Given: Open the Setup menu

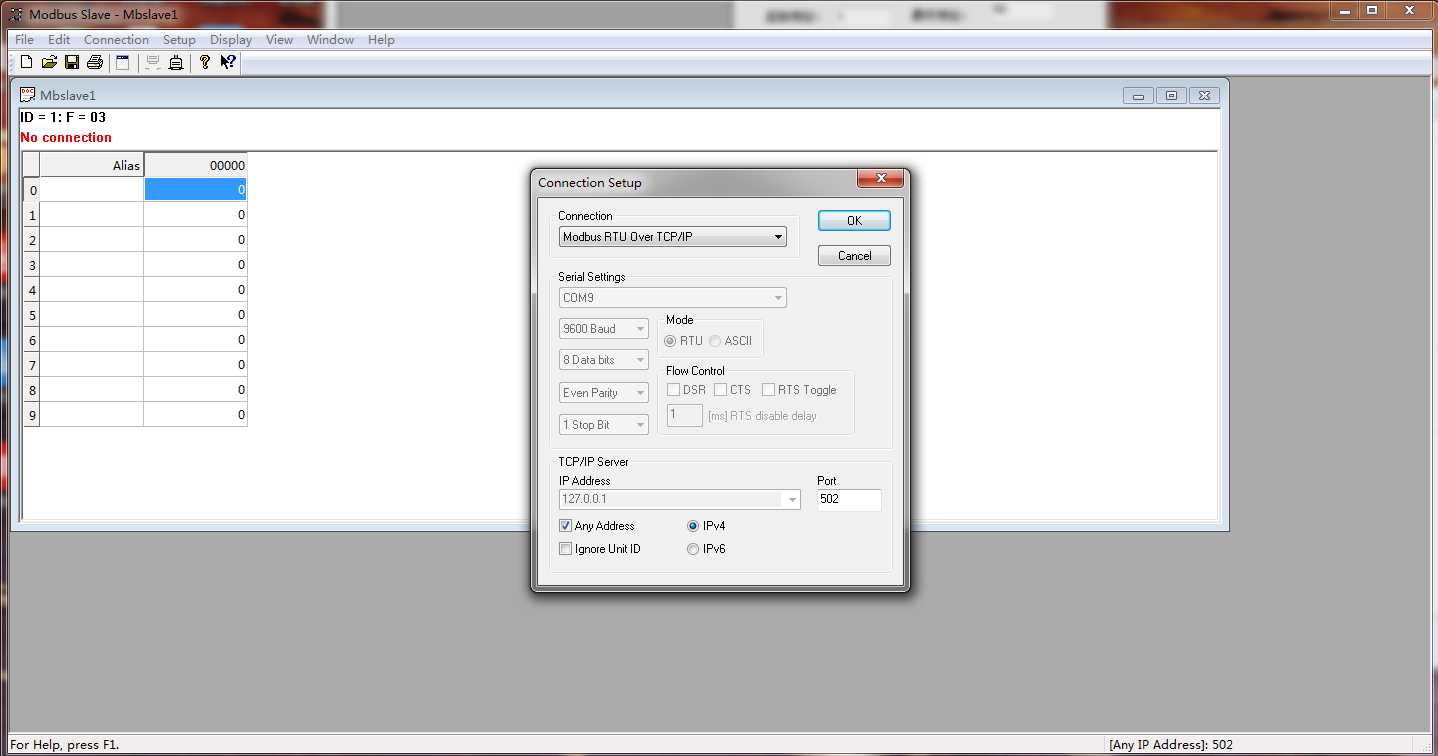Looking at the screenshot, I should coord(179,40).
